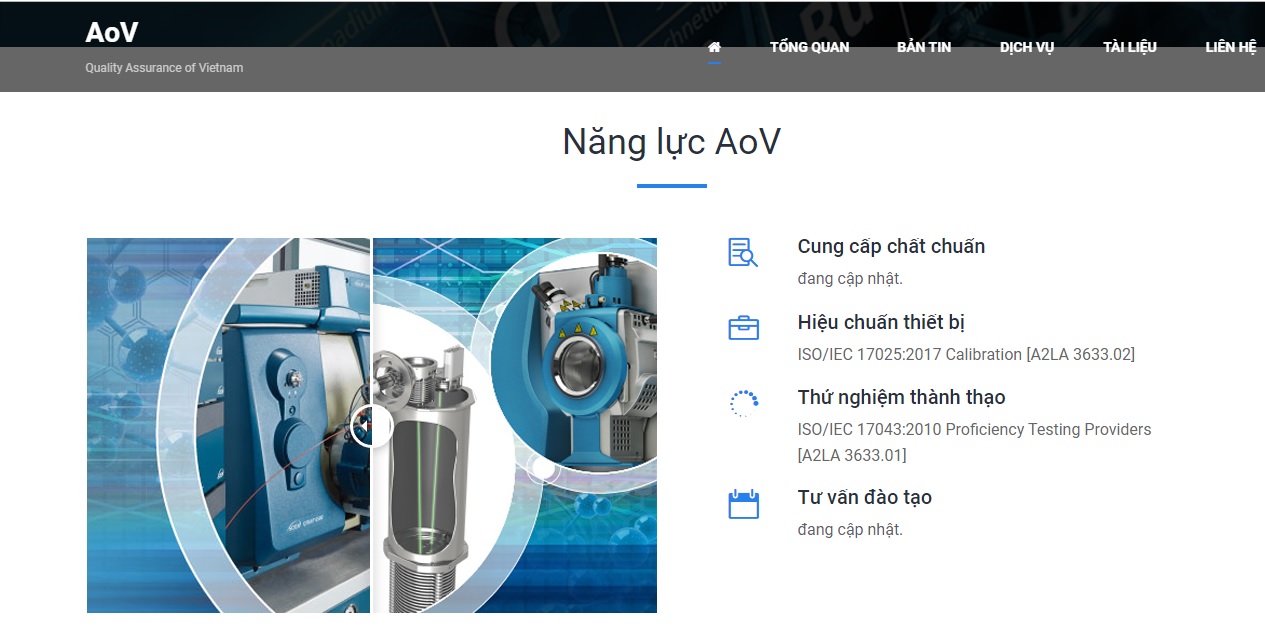
Task: Click đang cập nhật under Cung cấp chất chuẩn
Action: [850, 279]
